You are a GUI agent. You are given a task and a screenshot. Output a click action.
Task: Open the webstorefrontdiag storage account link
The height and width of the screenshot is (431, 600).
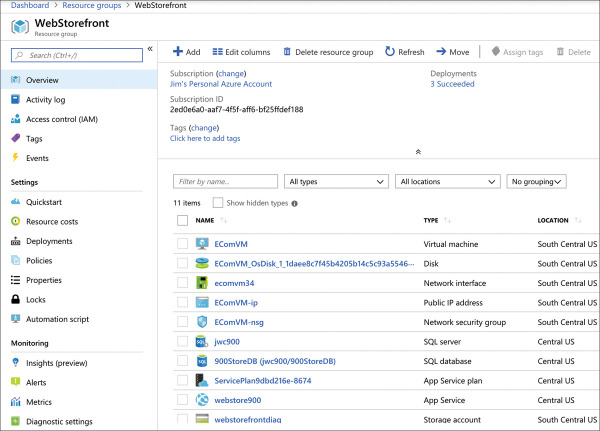point(248,420)
